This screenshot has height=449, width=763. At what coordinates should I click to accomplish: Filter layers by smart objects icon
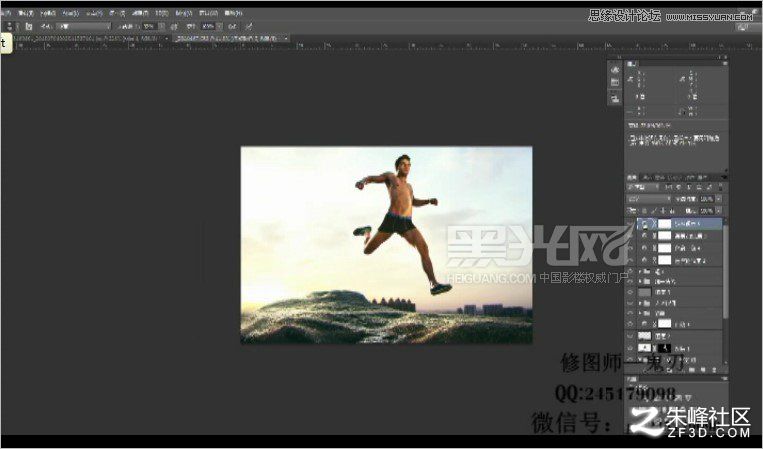click(x=709, y=187)
